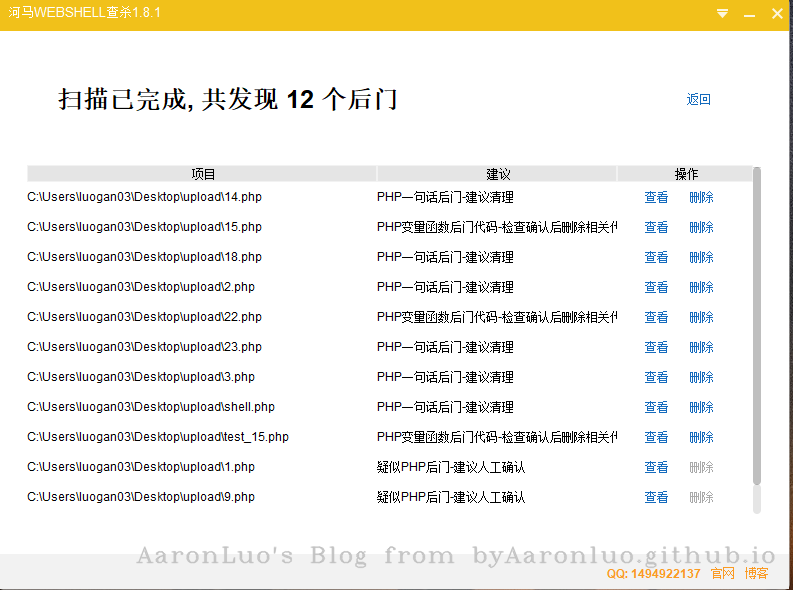Delete the 18.php file entry
This screenshot has height=590, width=793.
point(701,257)
